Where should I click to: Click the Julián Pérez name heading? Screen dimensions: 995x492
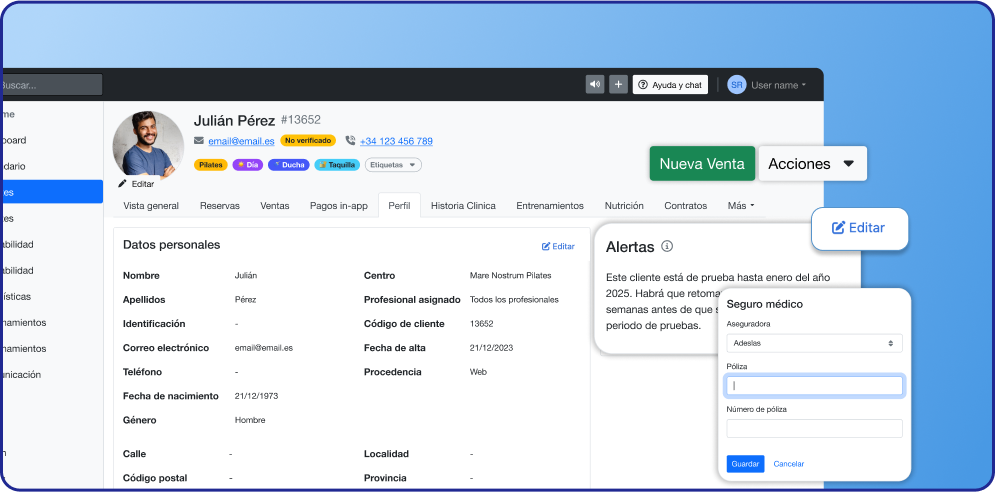coord(234,121)
